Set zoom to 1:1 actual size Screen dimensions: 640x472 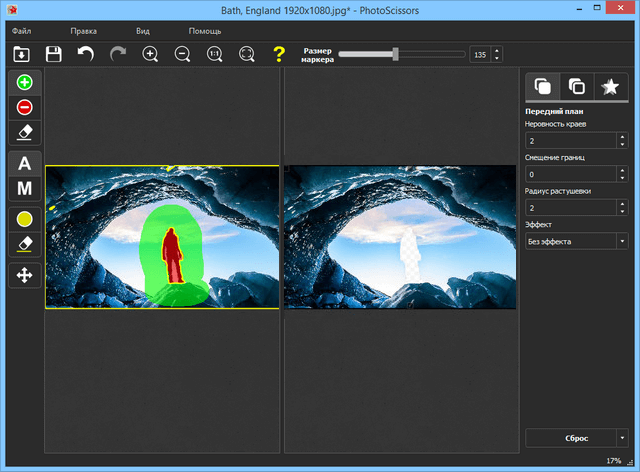click(x=214, y=54)
